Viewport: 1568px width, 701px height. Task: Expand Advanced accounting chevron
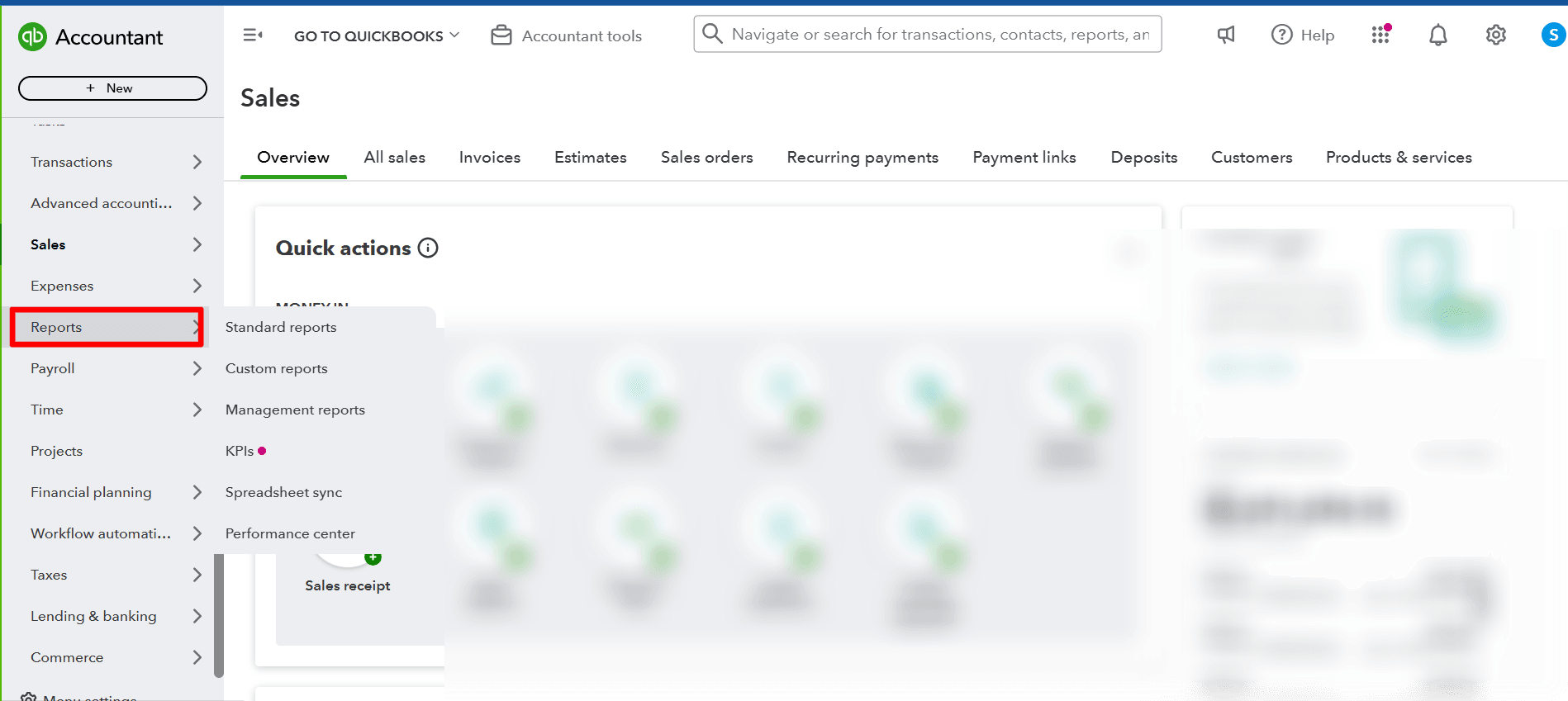(197, 203)
